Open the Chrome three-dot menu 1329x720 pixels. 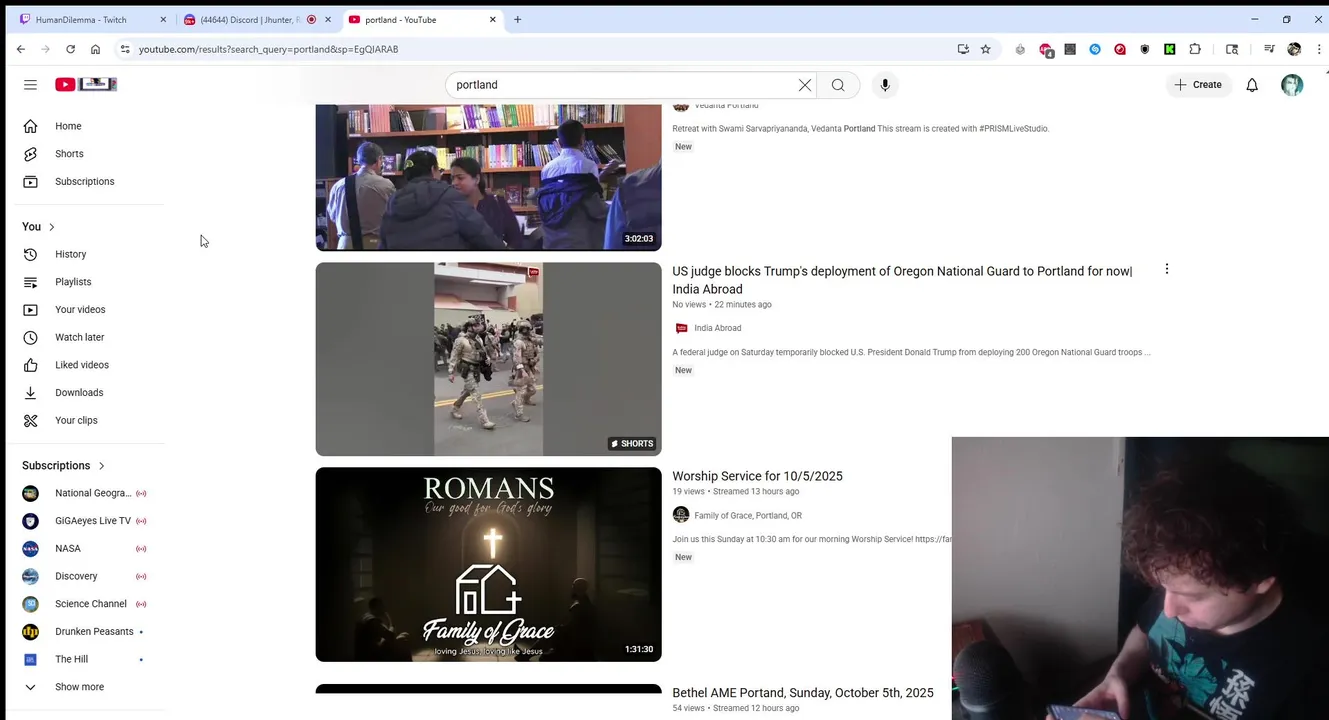(x=1320, y=49)
